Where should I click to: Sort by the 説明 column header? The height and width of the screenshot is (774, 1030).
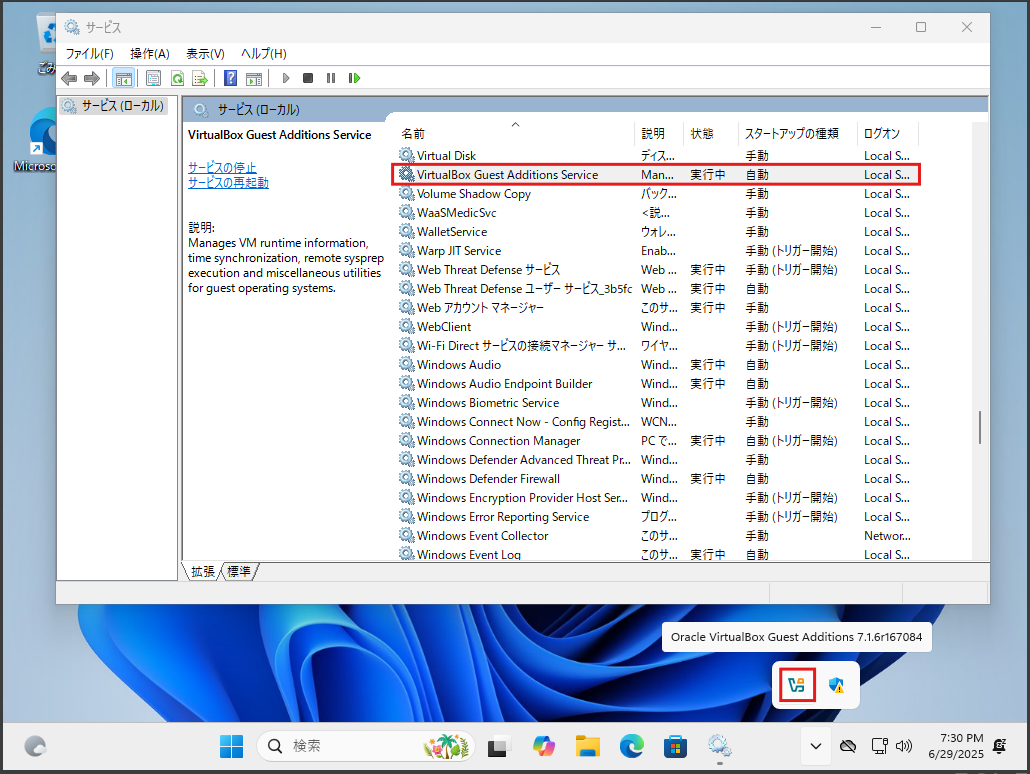click(x=659, y=133)
